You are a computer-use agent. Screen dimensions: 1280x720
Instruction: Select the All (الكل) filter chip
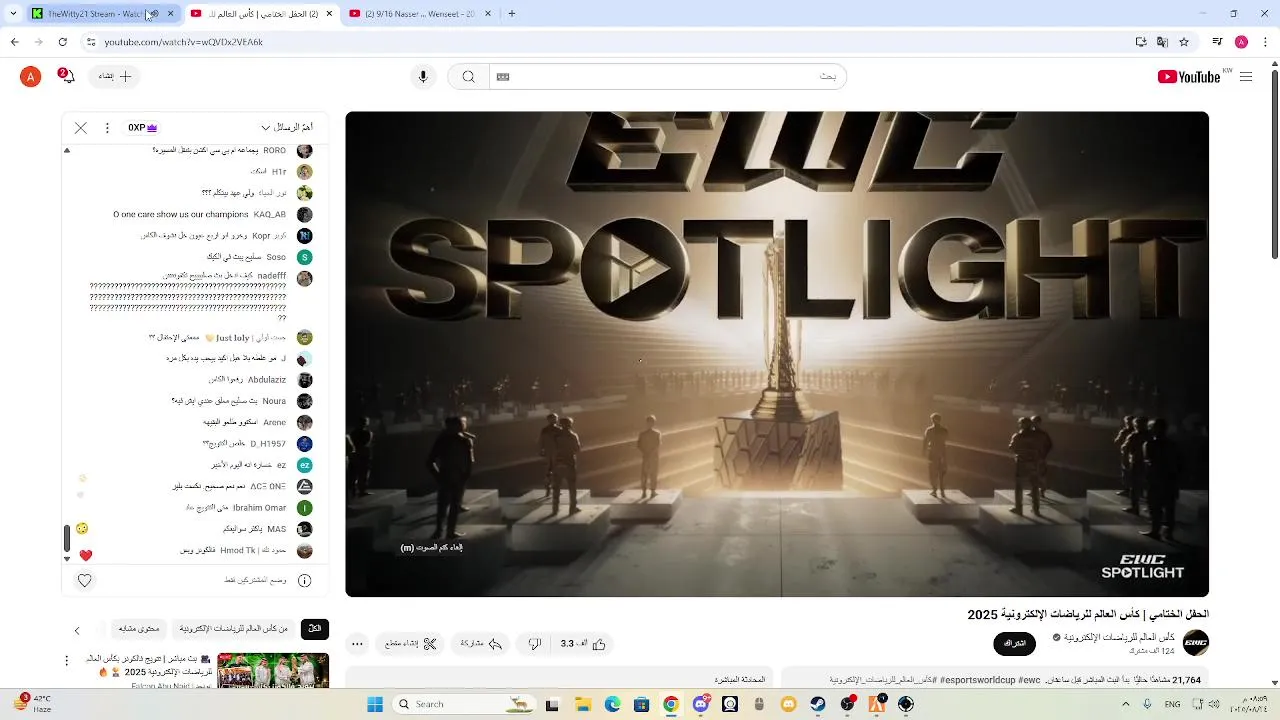tap(315, 629)
